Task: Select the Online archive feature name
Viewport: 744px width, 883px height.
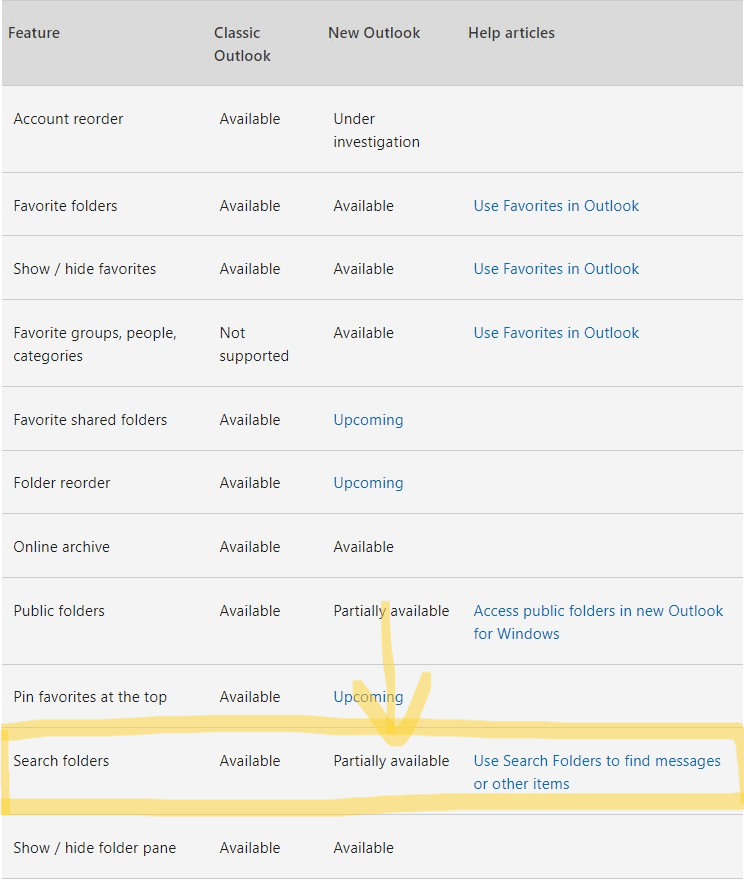Action: coord(61,547)
